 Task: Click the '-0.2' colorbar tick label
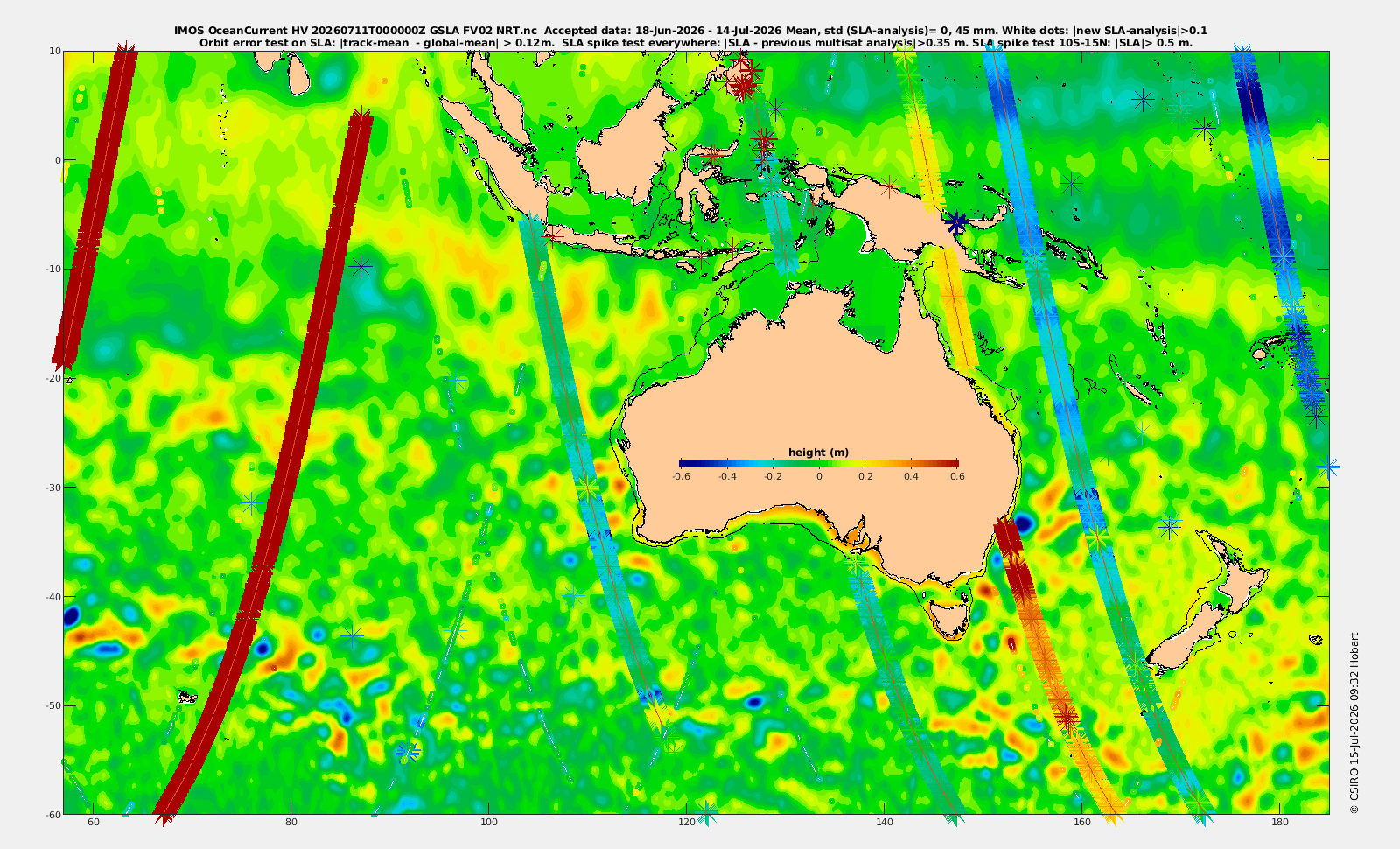click(773, 476)
